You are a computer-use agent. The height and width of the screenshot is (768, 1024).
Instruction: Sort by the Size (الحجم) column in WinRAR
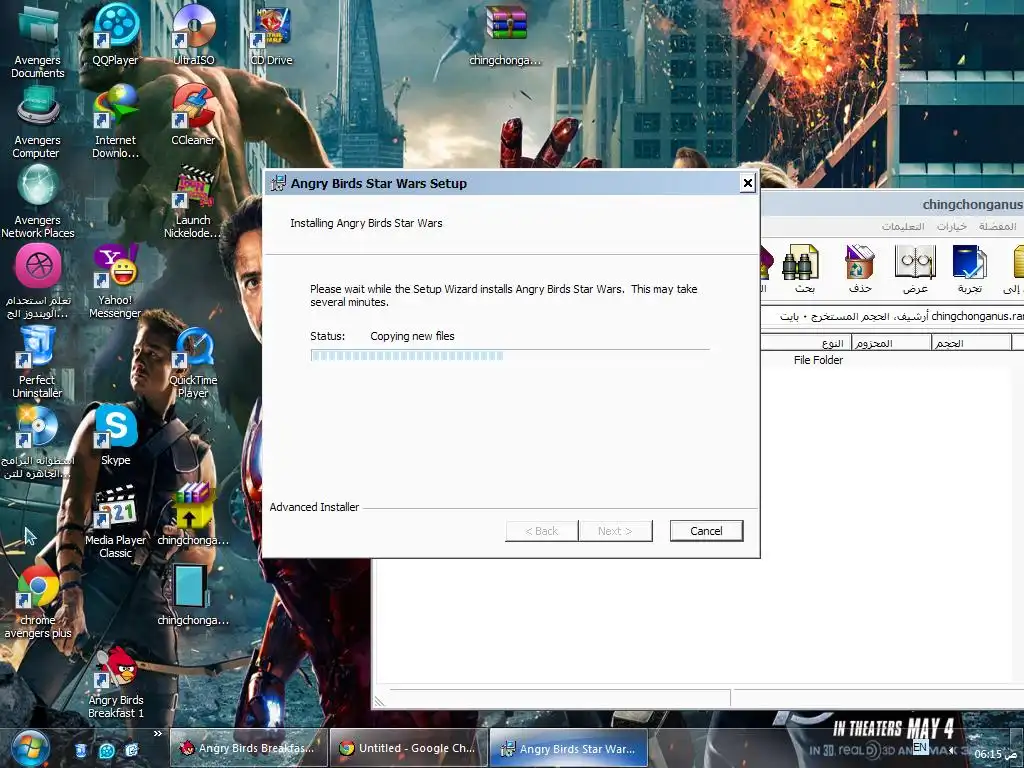(x=971, y=343)
